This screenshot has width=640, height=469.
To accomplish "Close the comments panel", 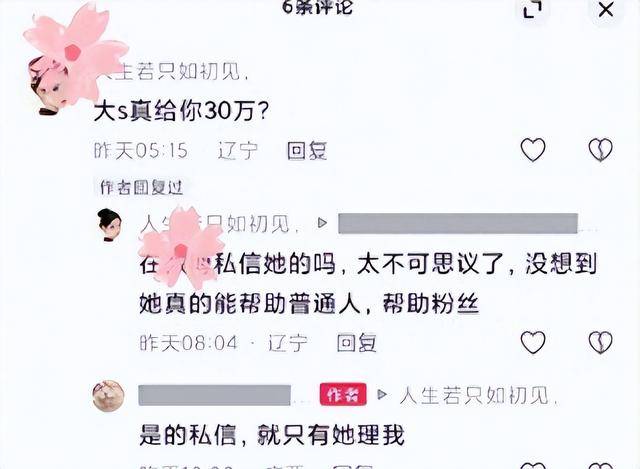I will (606, 9).
